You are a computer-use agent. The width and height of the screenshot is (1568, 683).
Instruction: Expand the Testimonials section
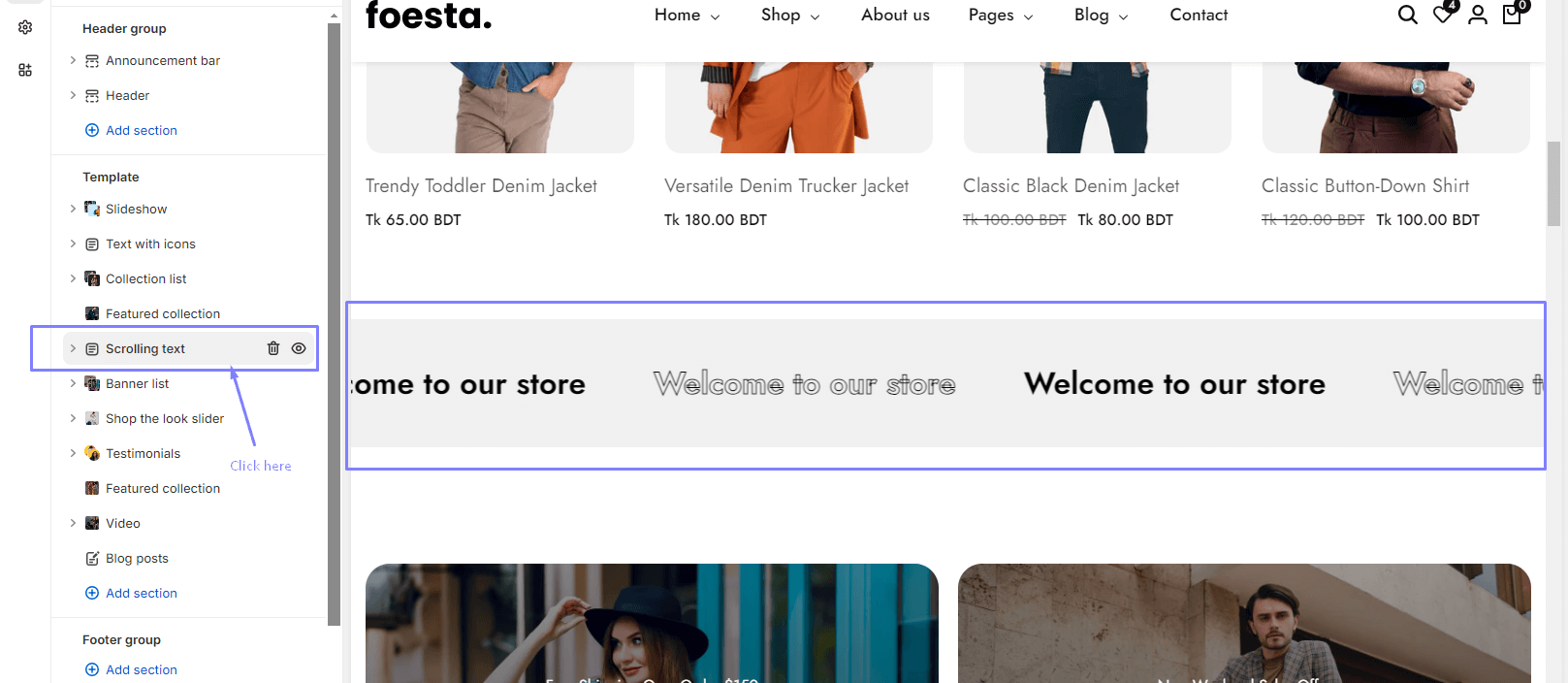73,453
